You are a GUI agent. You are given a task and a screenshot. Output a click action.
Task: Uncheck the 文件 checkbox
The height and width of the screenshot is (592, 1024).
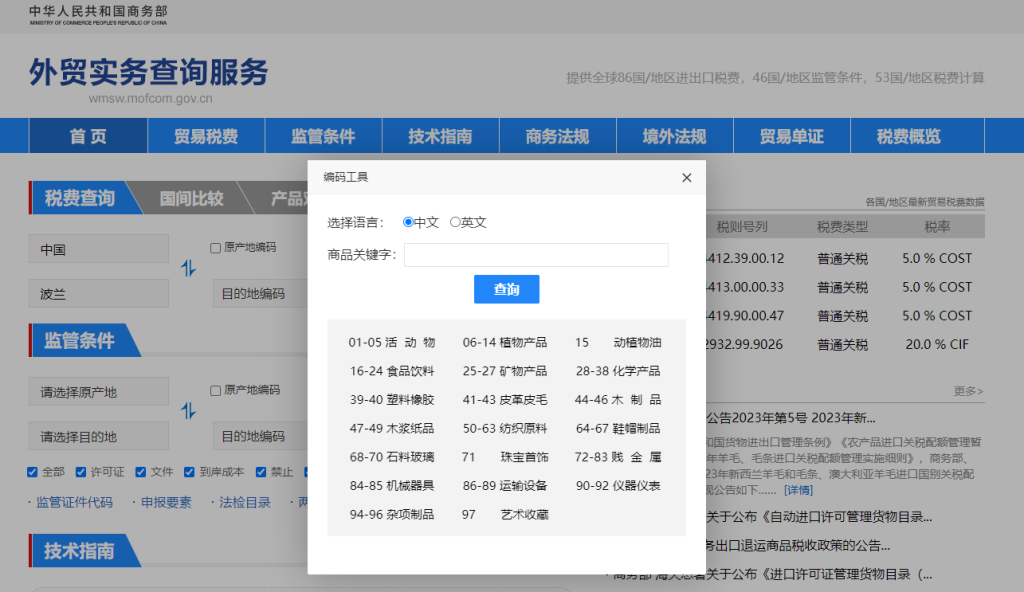[140, 472]
